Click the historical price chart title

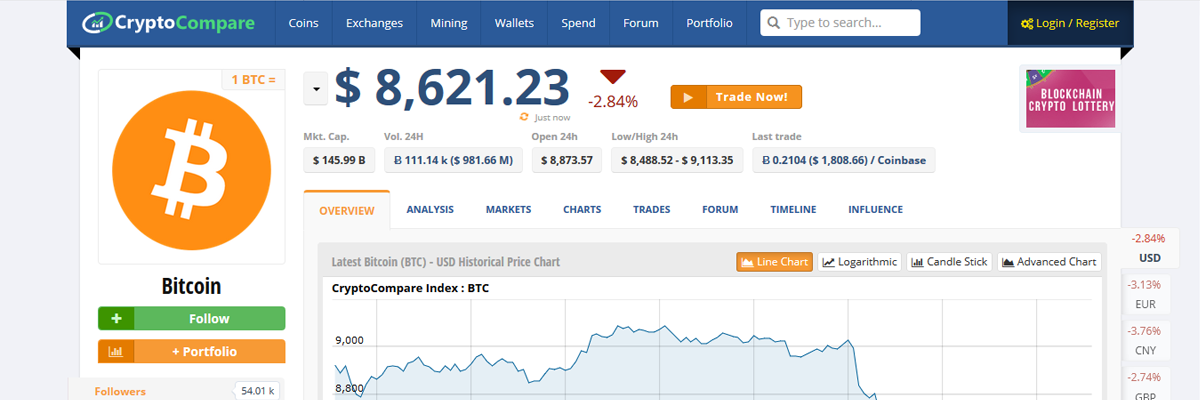[446, 262]
